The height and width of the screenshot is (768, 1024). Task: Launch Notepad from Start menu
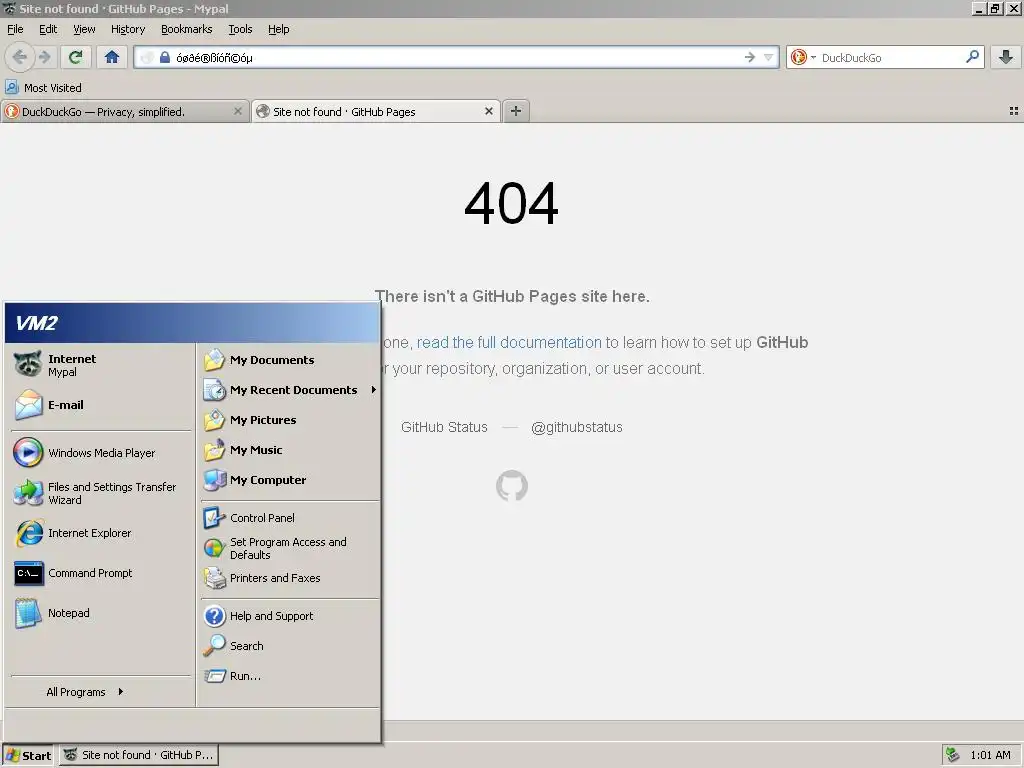click(101, 613)
